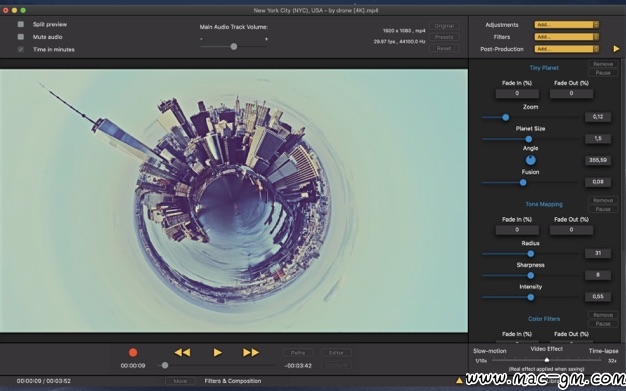Screen dimensions: 626x391
Task: Click the rewind double-arrow icon
Action: point(182,352)
